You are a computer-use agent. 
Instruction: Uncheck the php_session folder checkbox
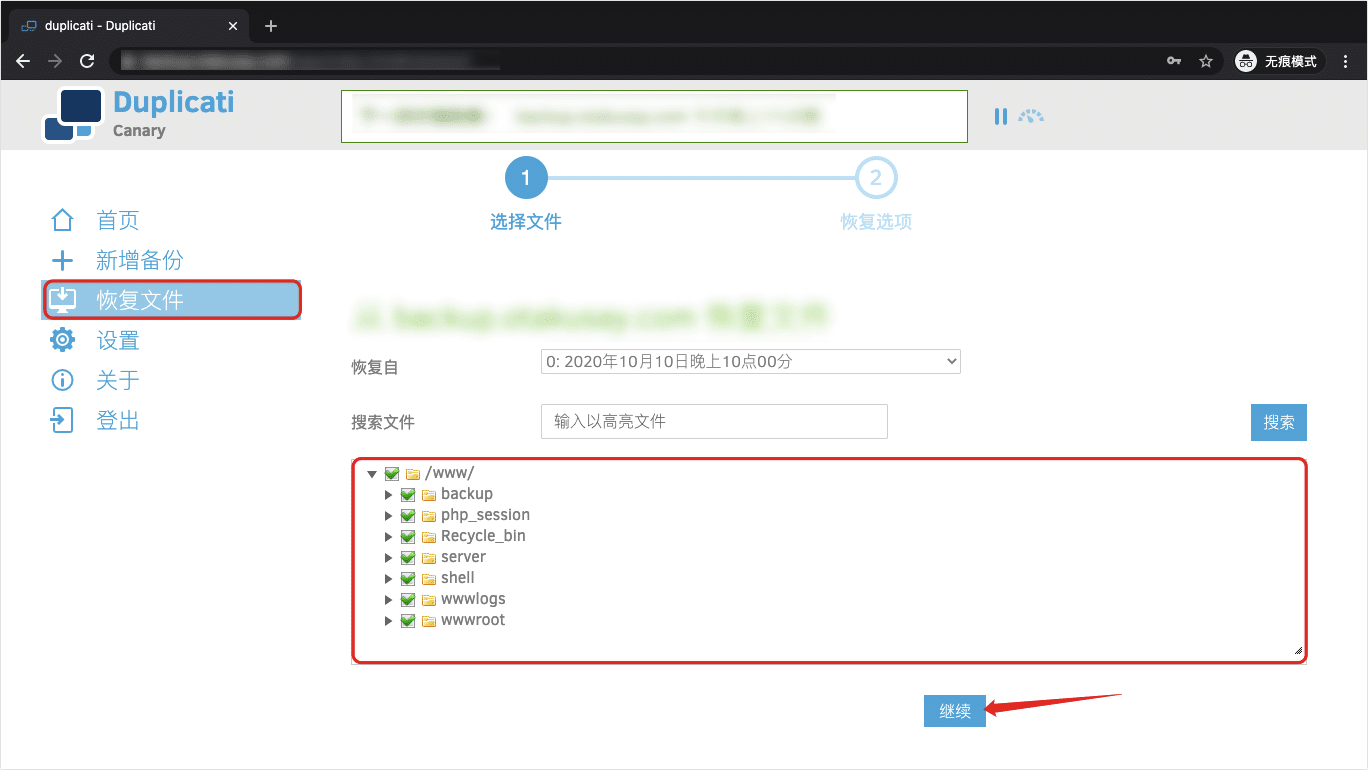(x=408, y=515)
